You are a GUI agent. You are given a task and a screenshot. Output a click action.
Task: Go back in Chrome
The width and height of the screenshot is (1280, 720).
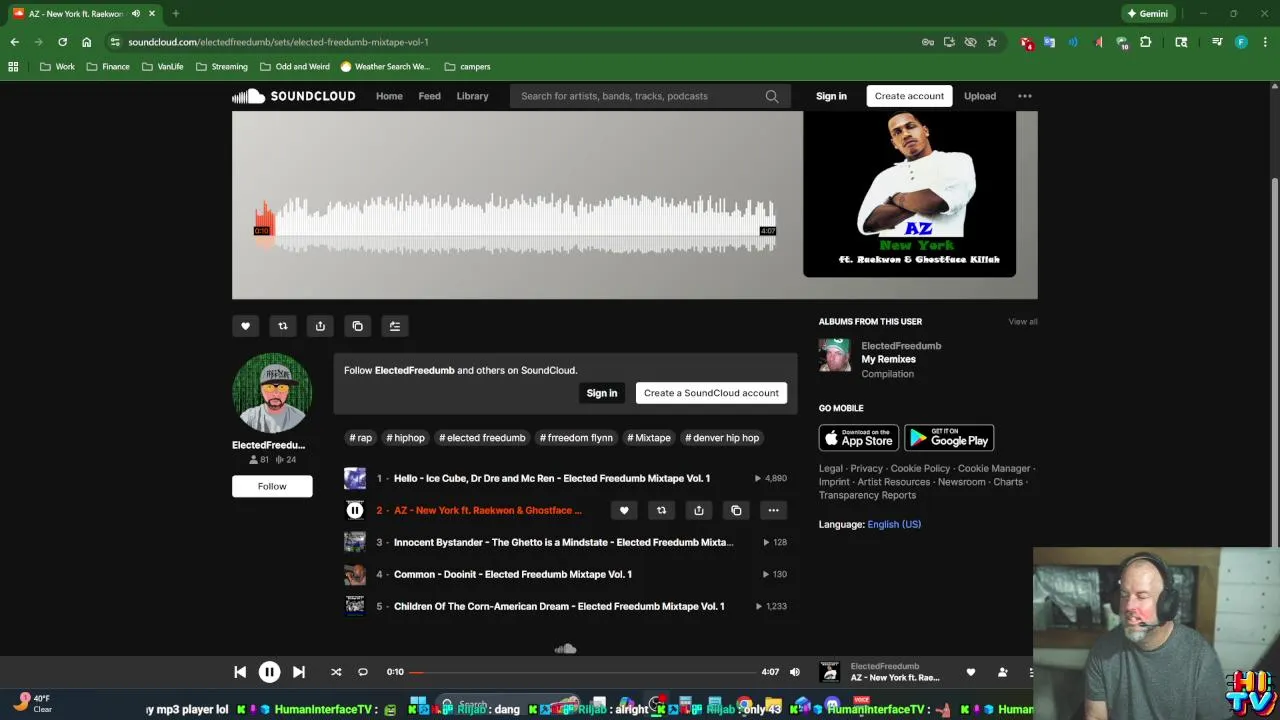(14, 42)
